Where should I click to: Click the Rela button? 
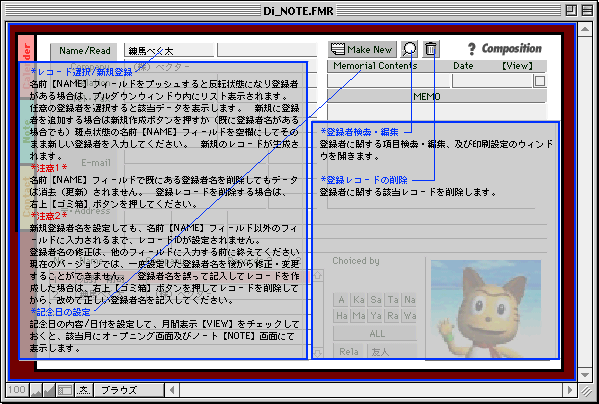coord(349,351)
